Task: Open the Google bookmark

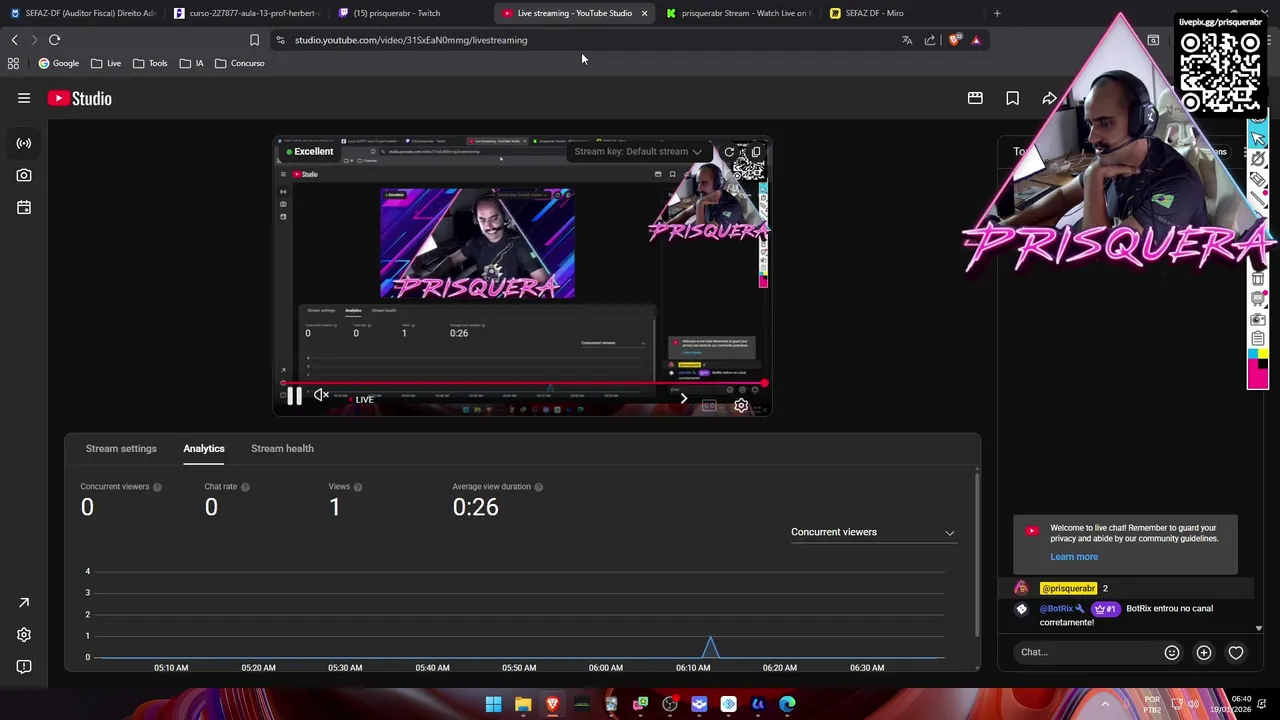Action: (58, 63)
